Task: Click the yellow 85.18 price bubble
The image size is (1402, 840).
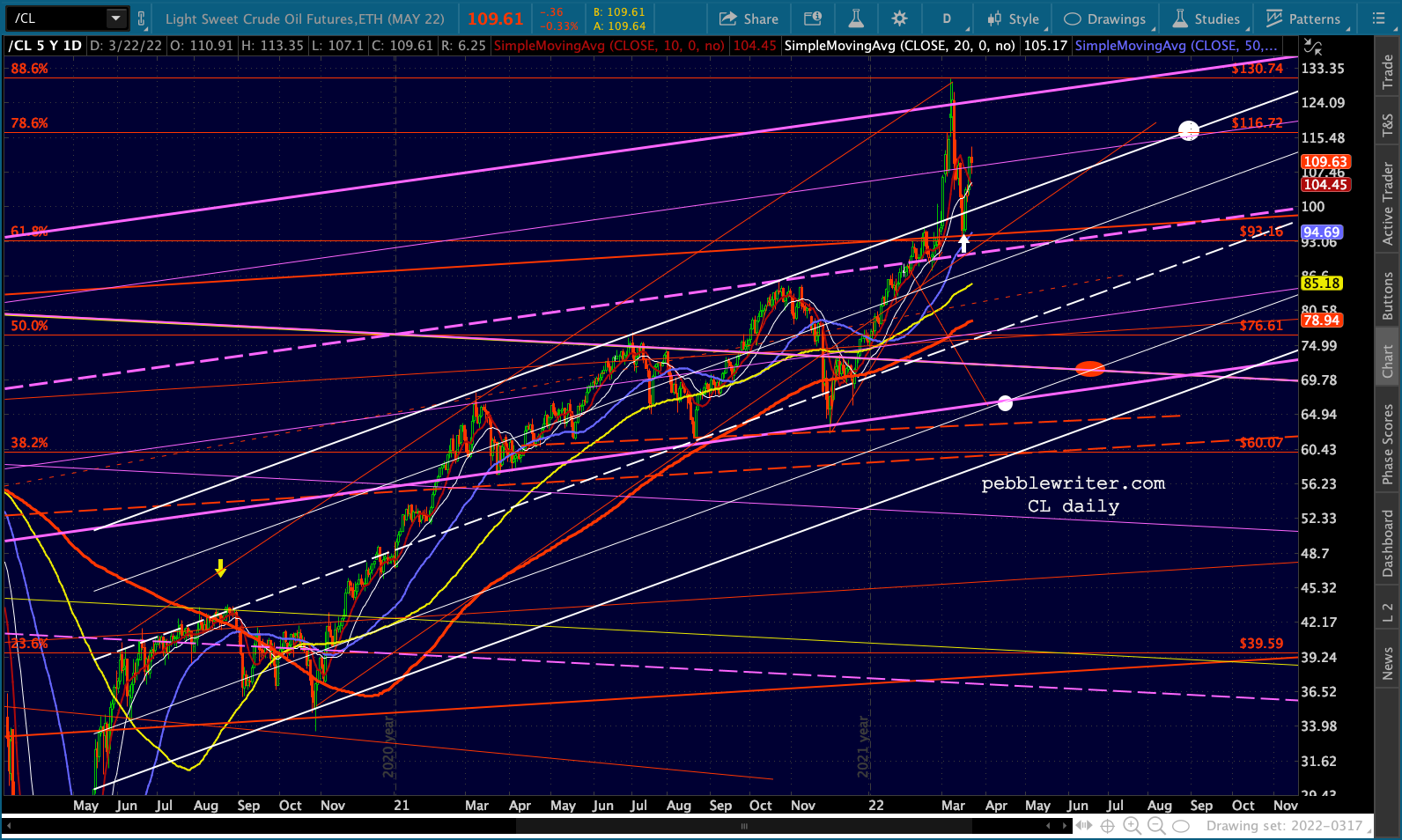Action: 1322,284
